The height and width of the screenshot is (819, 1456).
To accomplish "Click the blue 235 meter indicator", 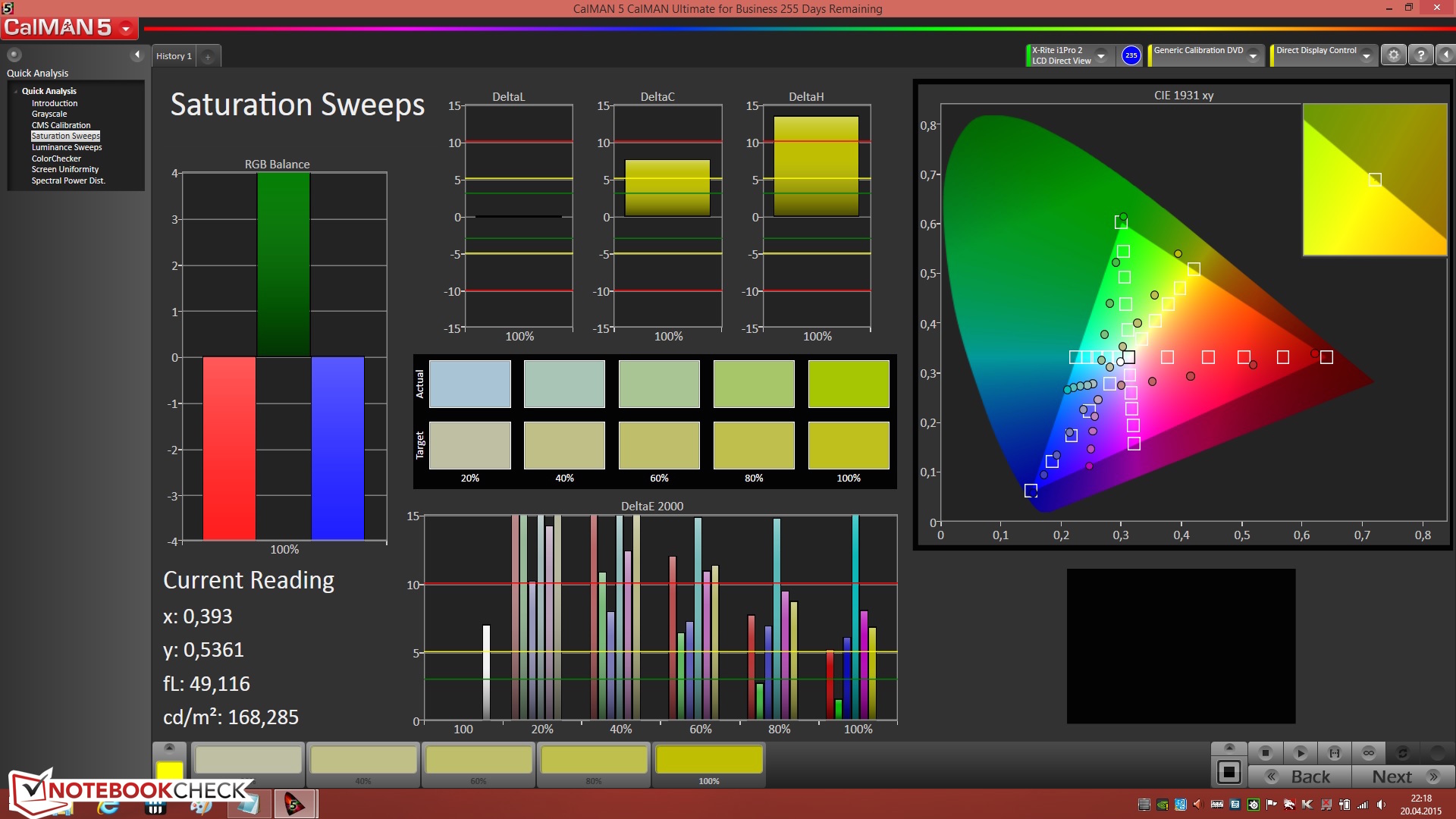I will pyautogui.click(x=1131, y=55).
